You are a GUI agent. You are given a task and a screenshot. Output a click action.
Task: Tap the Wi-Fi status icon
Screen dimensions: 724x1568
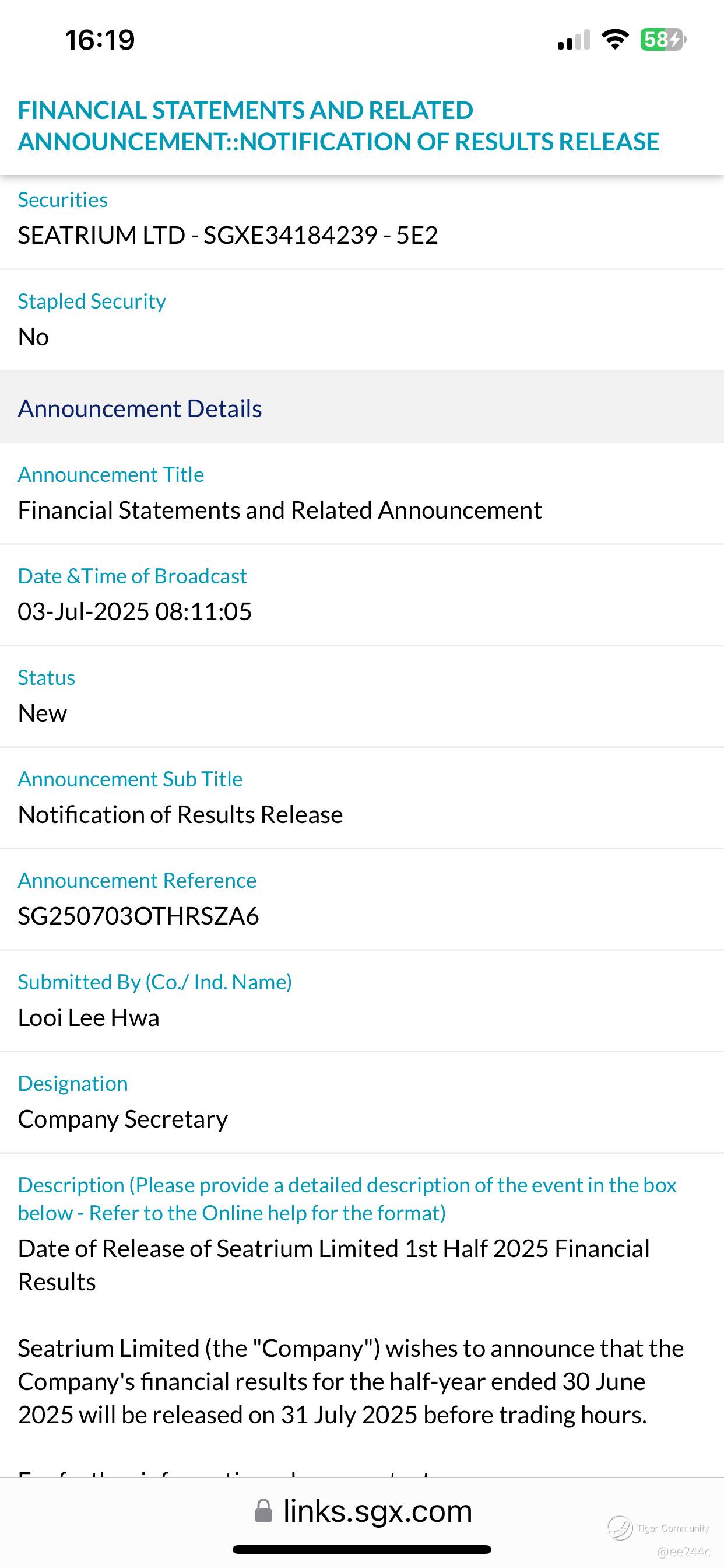click(x=614, y=40)
